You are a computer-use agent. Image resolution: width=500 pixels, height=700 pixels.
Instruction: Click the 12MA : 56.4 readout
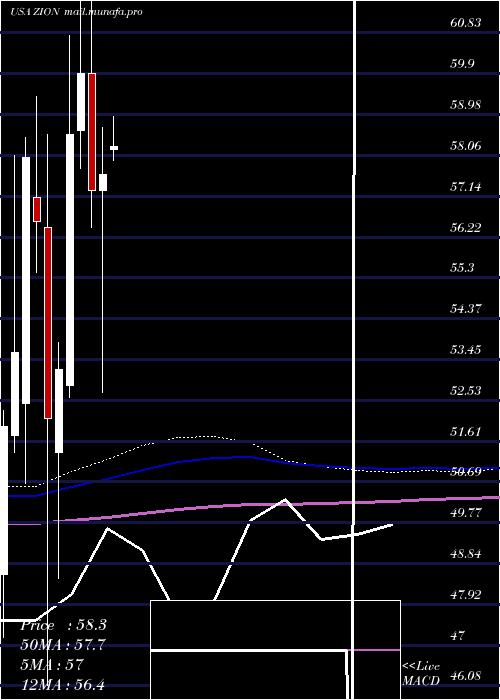click(62, 684)
